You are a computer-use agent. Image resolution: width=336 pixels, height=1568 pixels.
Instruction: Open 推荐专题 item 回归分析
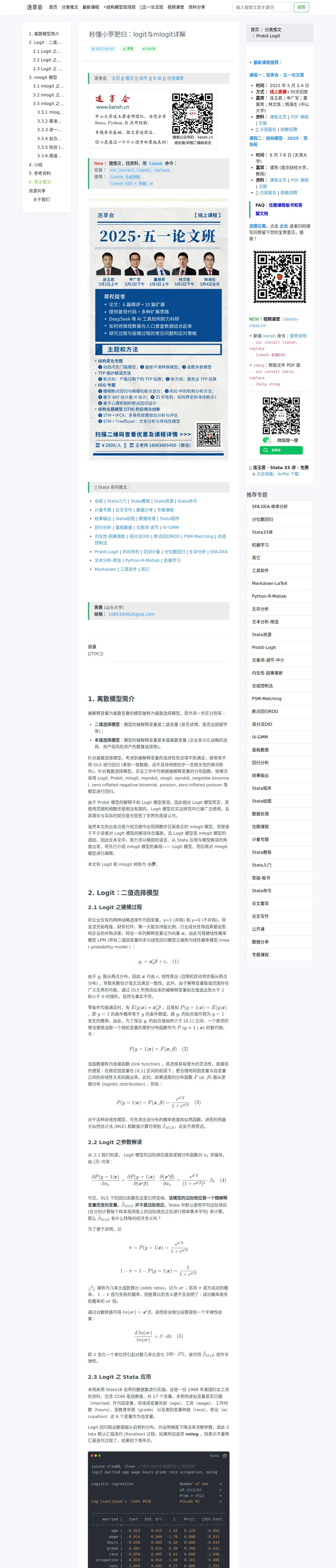click(280, 762)
